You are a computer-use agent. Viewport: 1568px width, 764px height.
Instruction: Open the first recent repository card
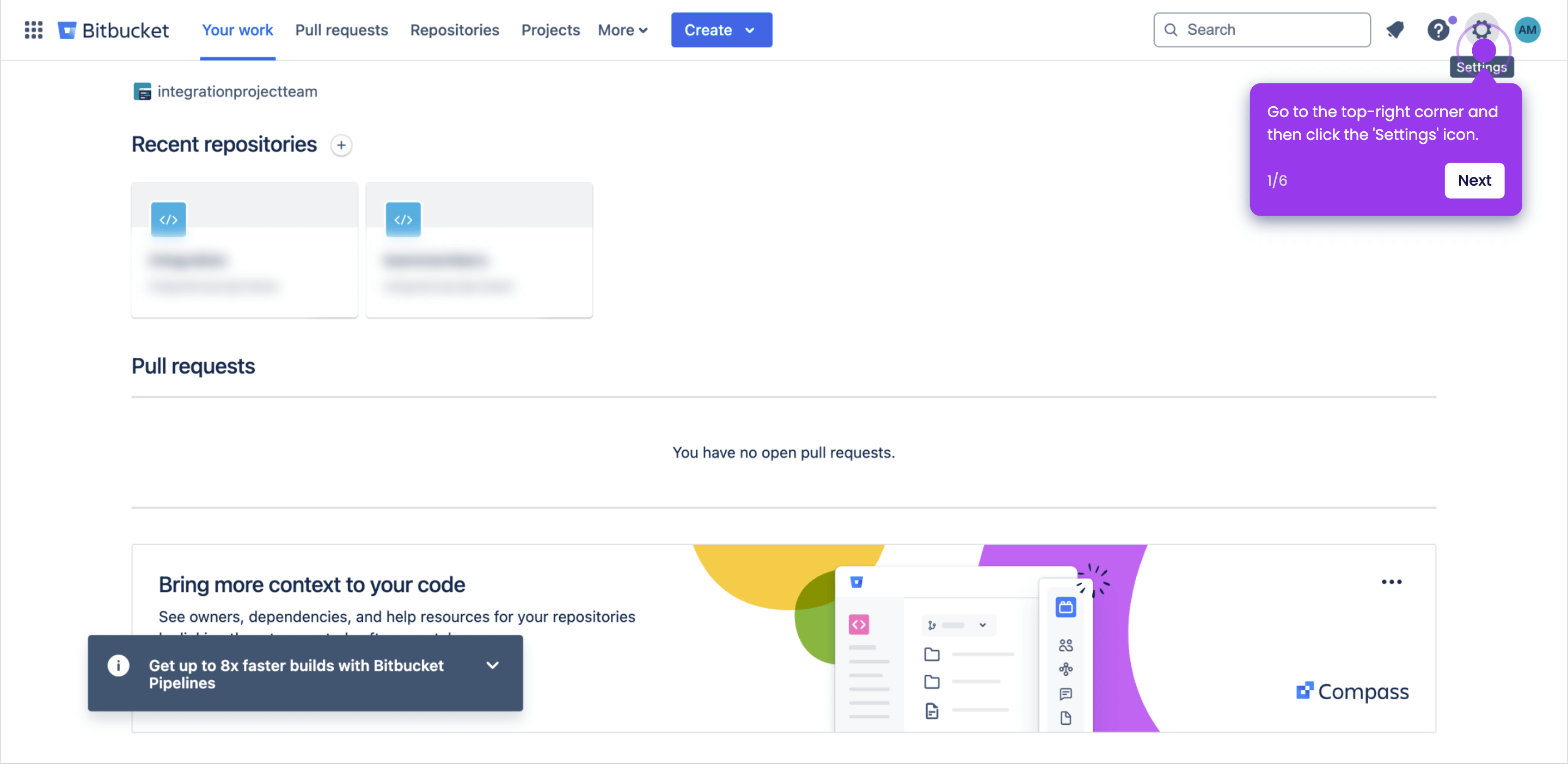(244, 249)
